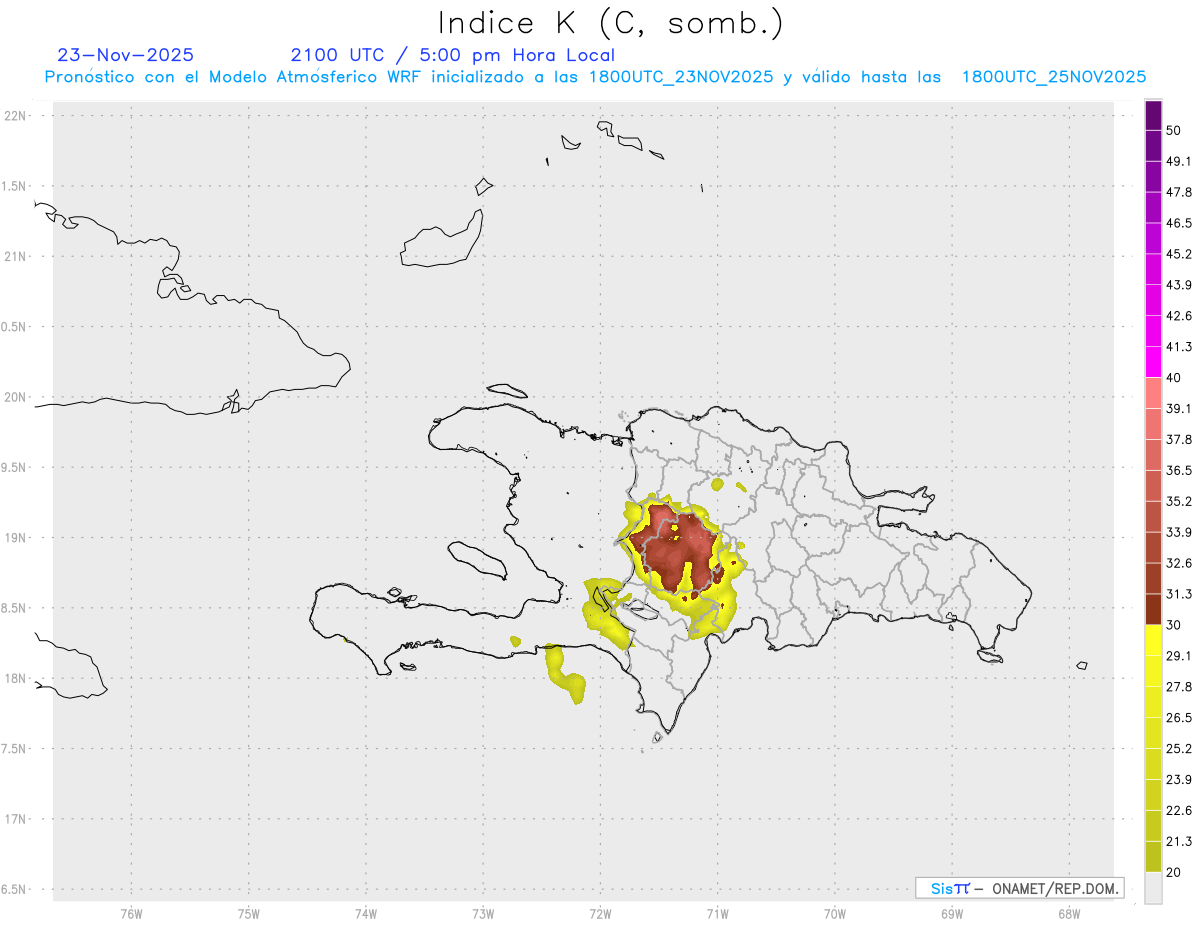The image size is (1200, 927).
Task: Click the "69W" longitude label
Action: pyautogui.click(x=951, y=913)
